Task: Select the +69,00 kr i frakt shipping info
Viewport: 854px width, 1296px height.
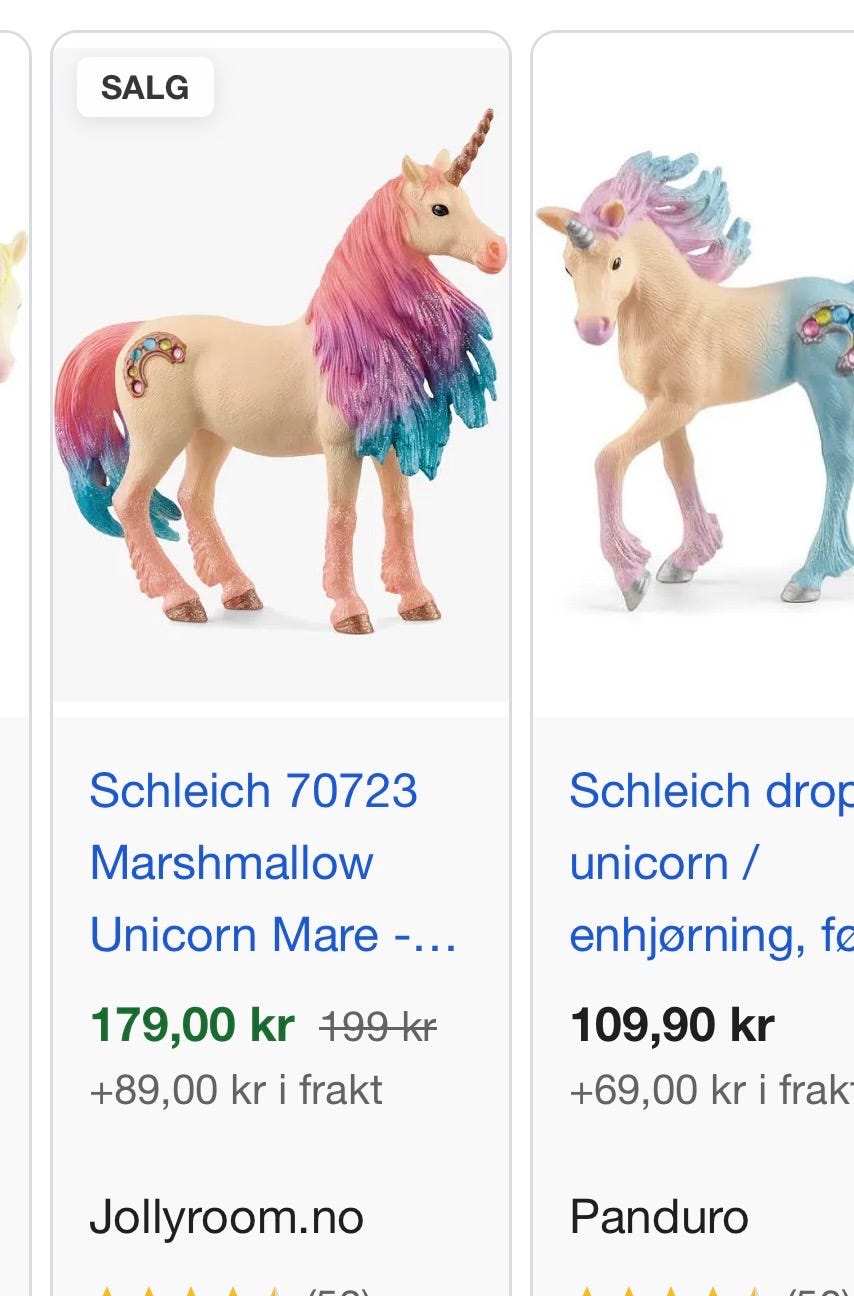Action: [712, 1089]
